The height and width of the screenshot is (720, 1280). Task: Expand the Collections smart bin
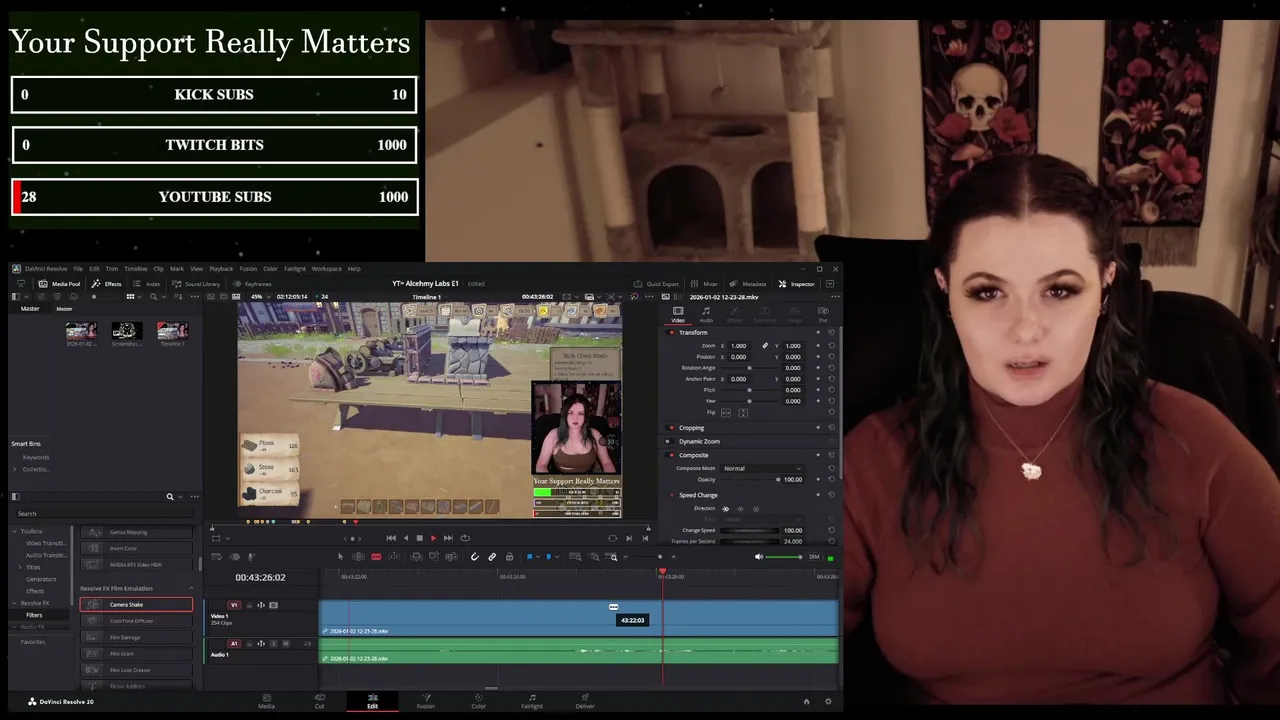pos(15,469)
